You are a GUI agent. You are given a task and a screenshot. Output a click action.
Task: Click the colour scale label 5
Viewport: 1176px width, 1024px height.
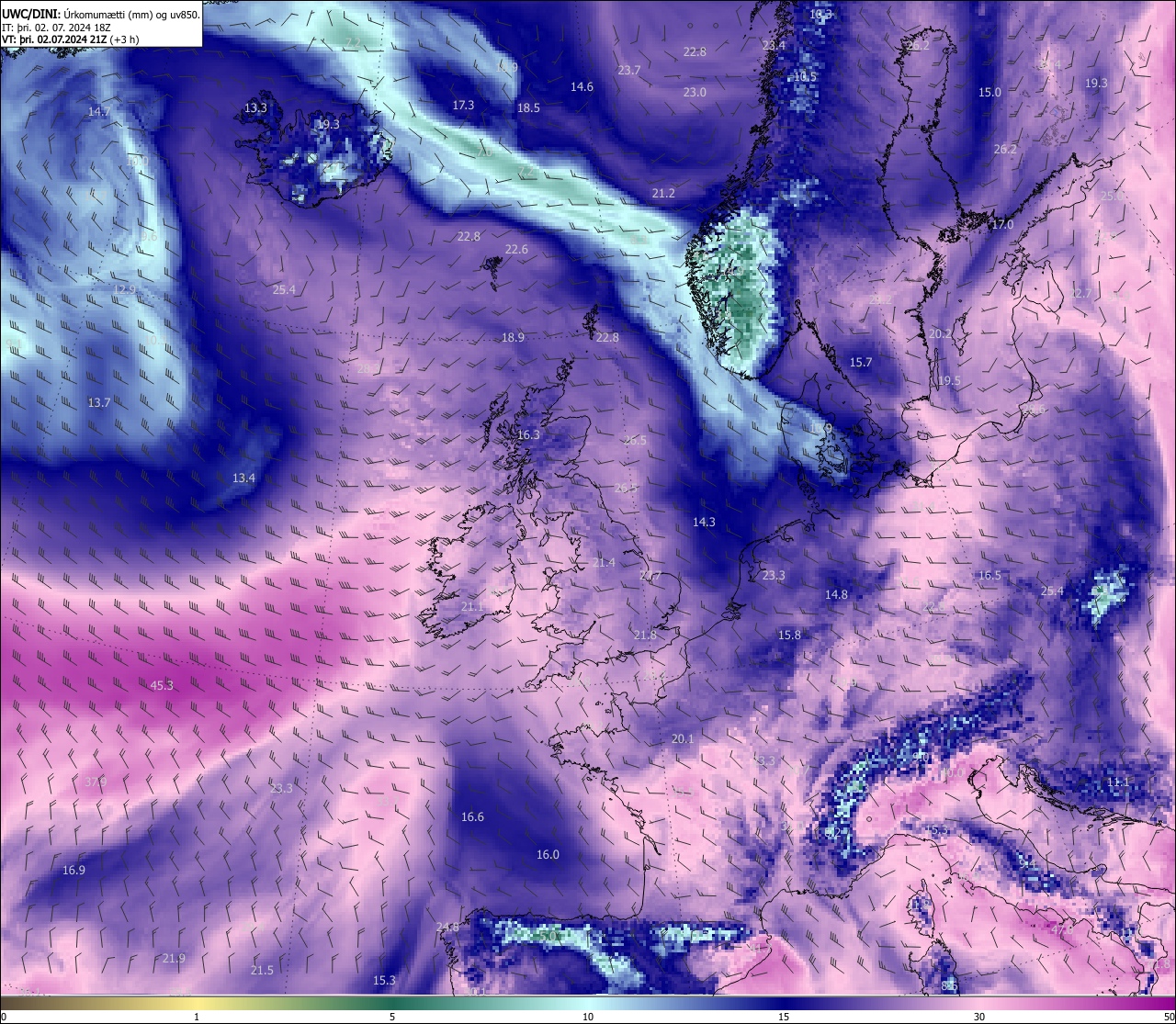coord(392,1017)
